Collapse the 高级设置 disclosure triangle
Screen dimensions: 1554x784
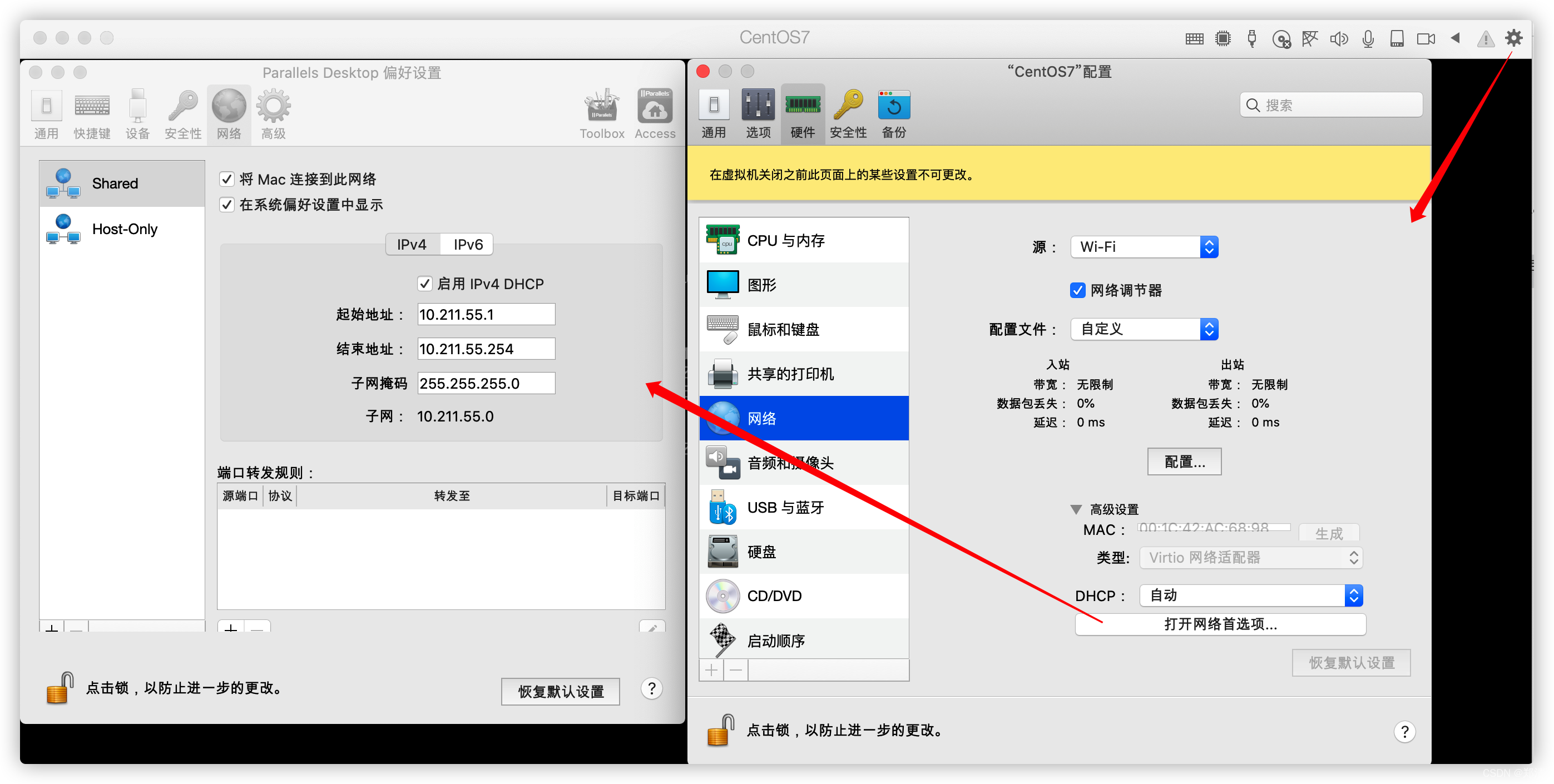pyautogui.click(x=1076, y=509)
